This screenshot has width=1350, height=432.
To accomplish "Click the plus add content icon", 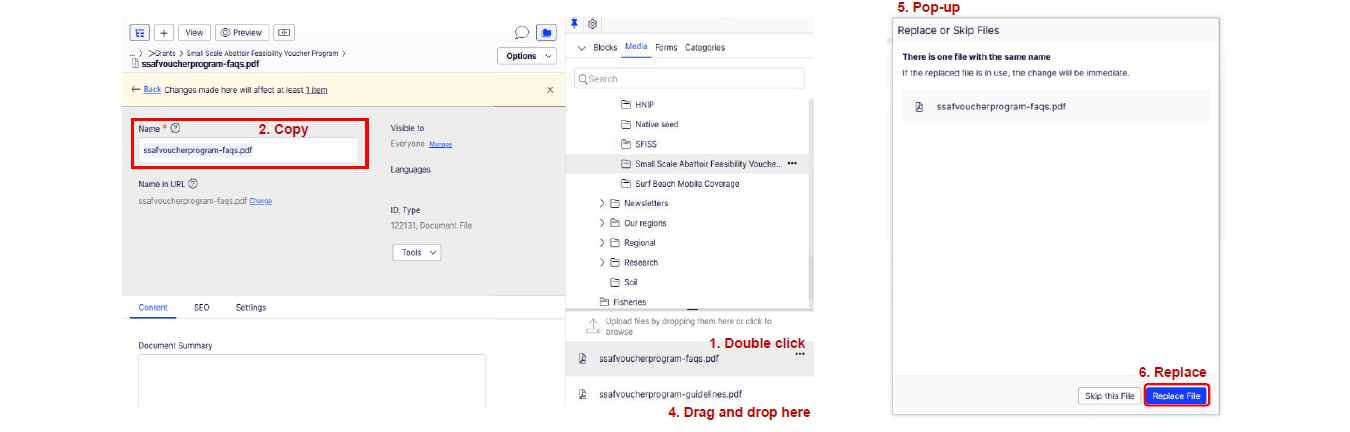I will tap(164, 32).
